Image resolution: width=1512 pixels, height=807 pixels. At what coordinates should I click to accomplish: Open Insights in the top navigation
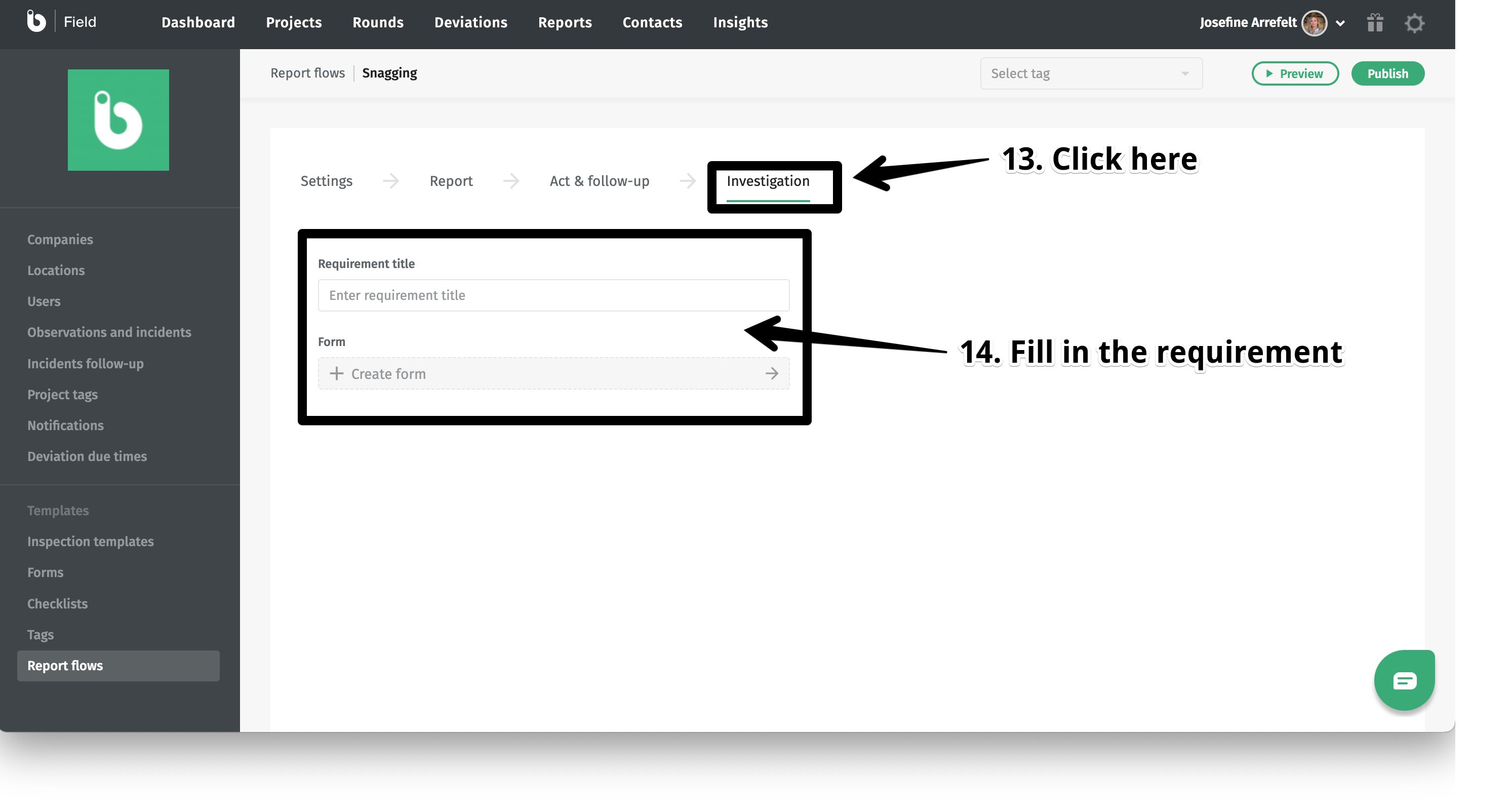(740, 22)
